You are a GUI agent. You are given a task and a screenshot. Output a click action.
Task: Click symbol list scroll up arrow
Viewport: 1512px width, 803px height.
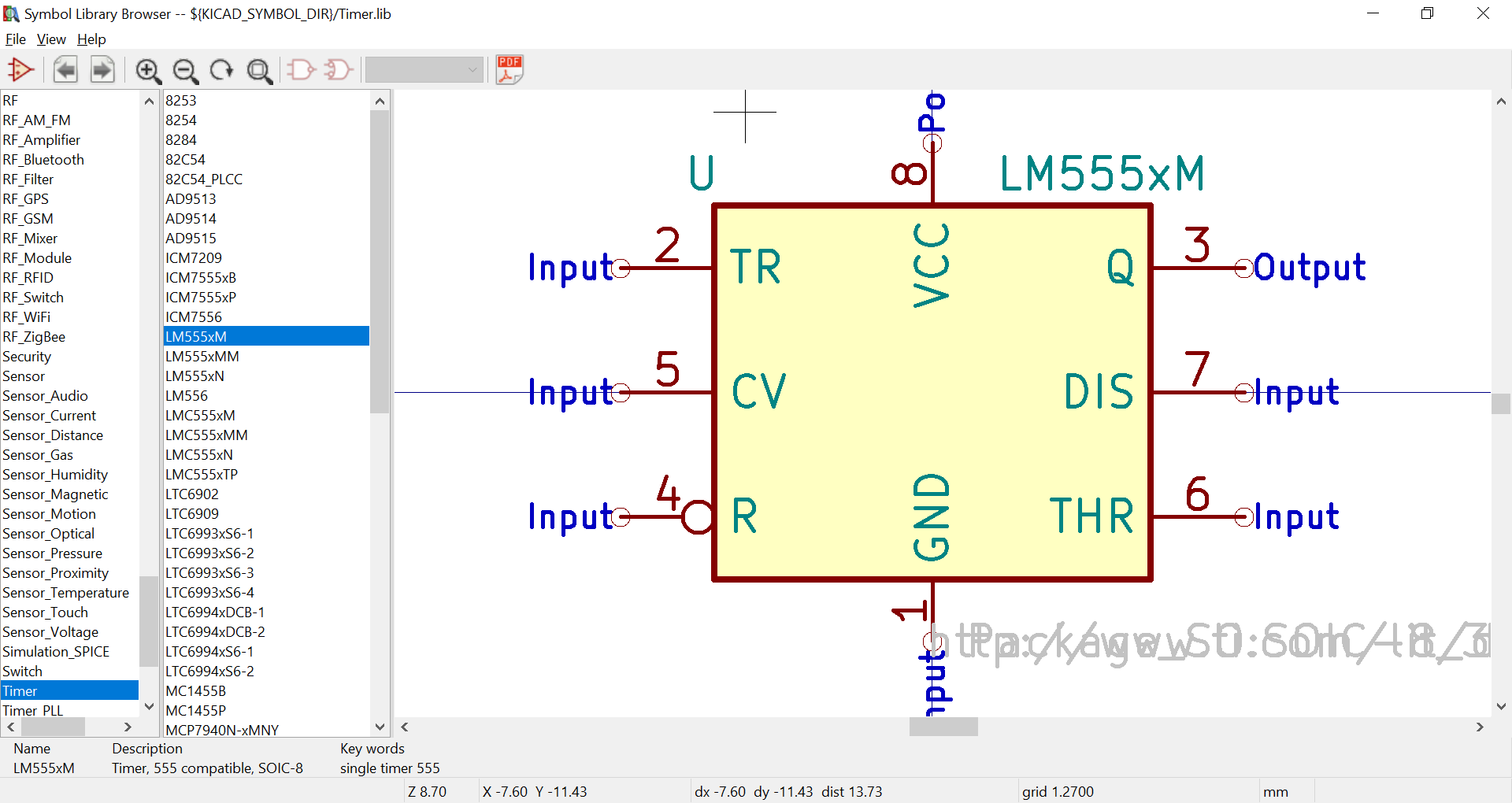click(380, 101)
